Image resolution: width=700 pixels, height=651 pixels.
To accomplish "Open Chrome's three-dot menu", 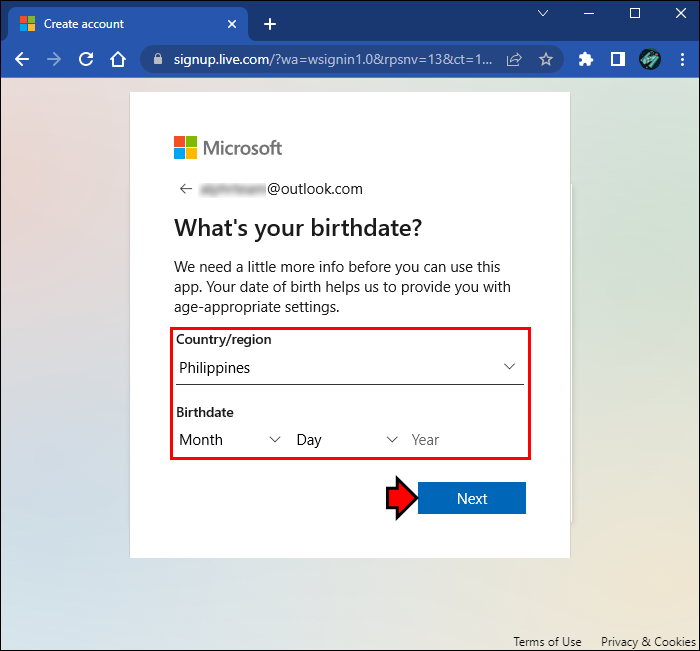I will [682, 59].
